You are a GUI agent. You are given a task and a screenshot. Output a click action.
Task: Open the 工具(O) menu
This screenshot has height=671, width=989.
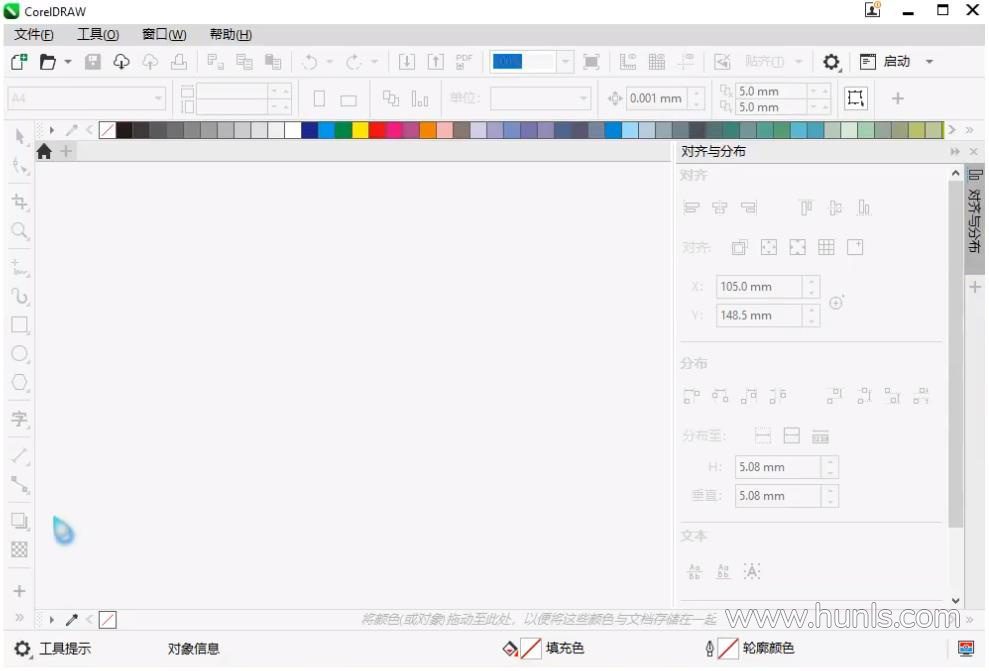coord(98,35)
